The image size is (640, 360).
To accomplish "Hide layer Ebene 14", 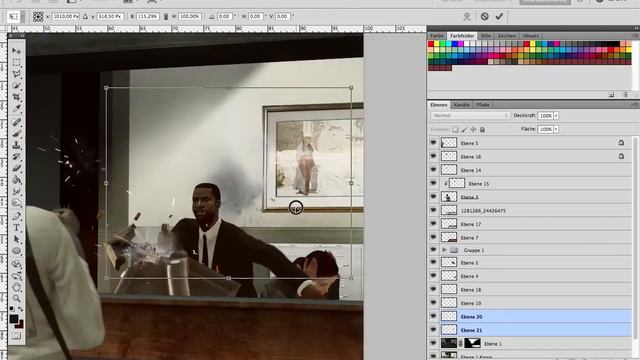I will point(433,170).
